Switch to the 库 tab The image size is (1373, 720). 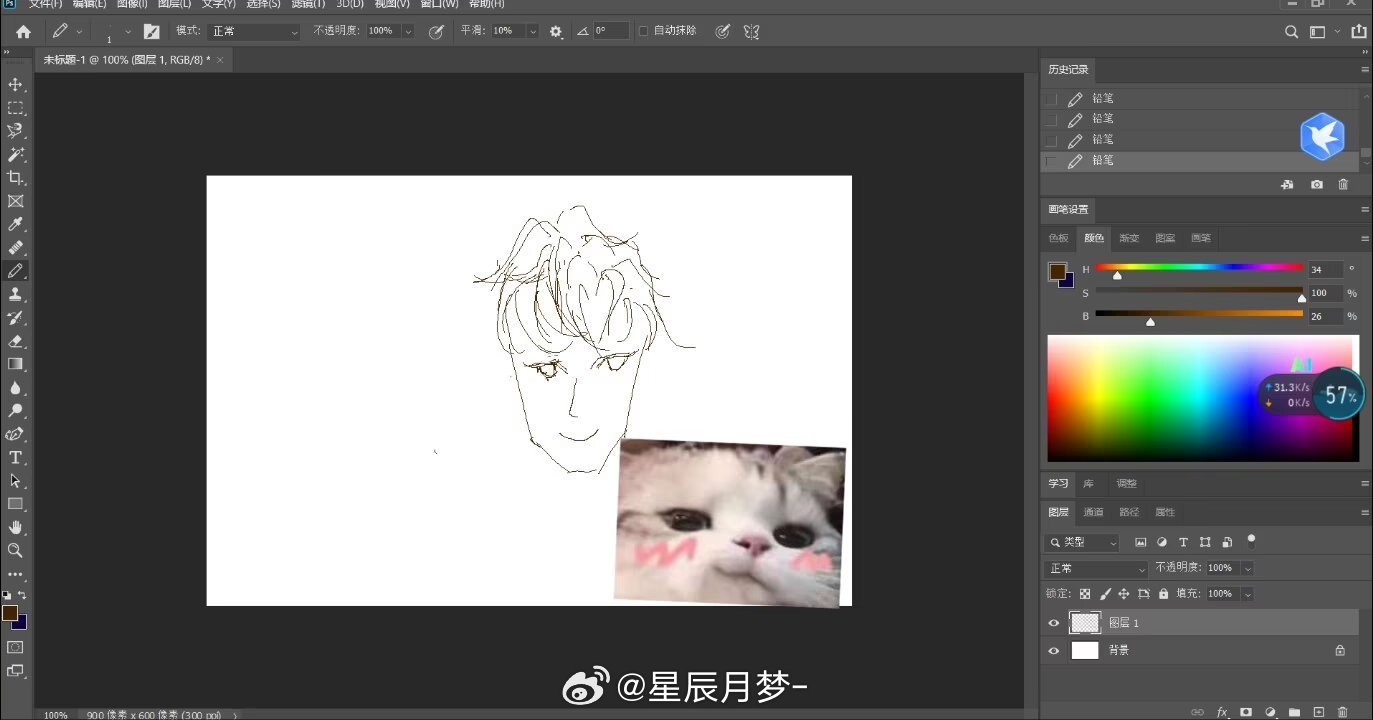pyautogui.click(x=1088, y=484)
